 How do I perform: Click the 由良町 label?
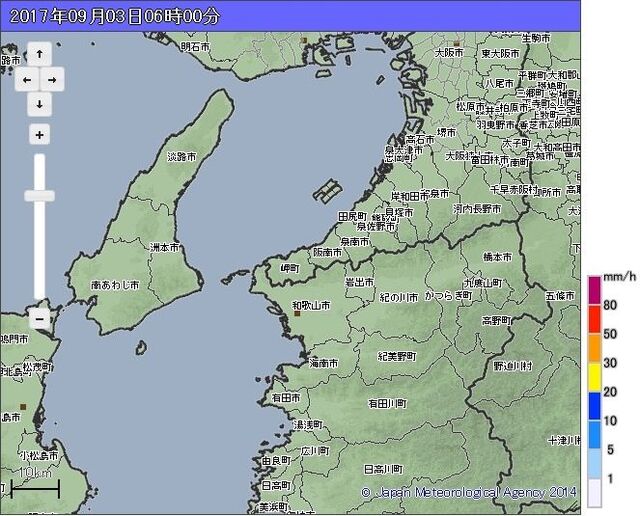coord(276,460)
